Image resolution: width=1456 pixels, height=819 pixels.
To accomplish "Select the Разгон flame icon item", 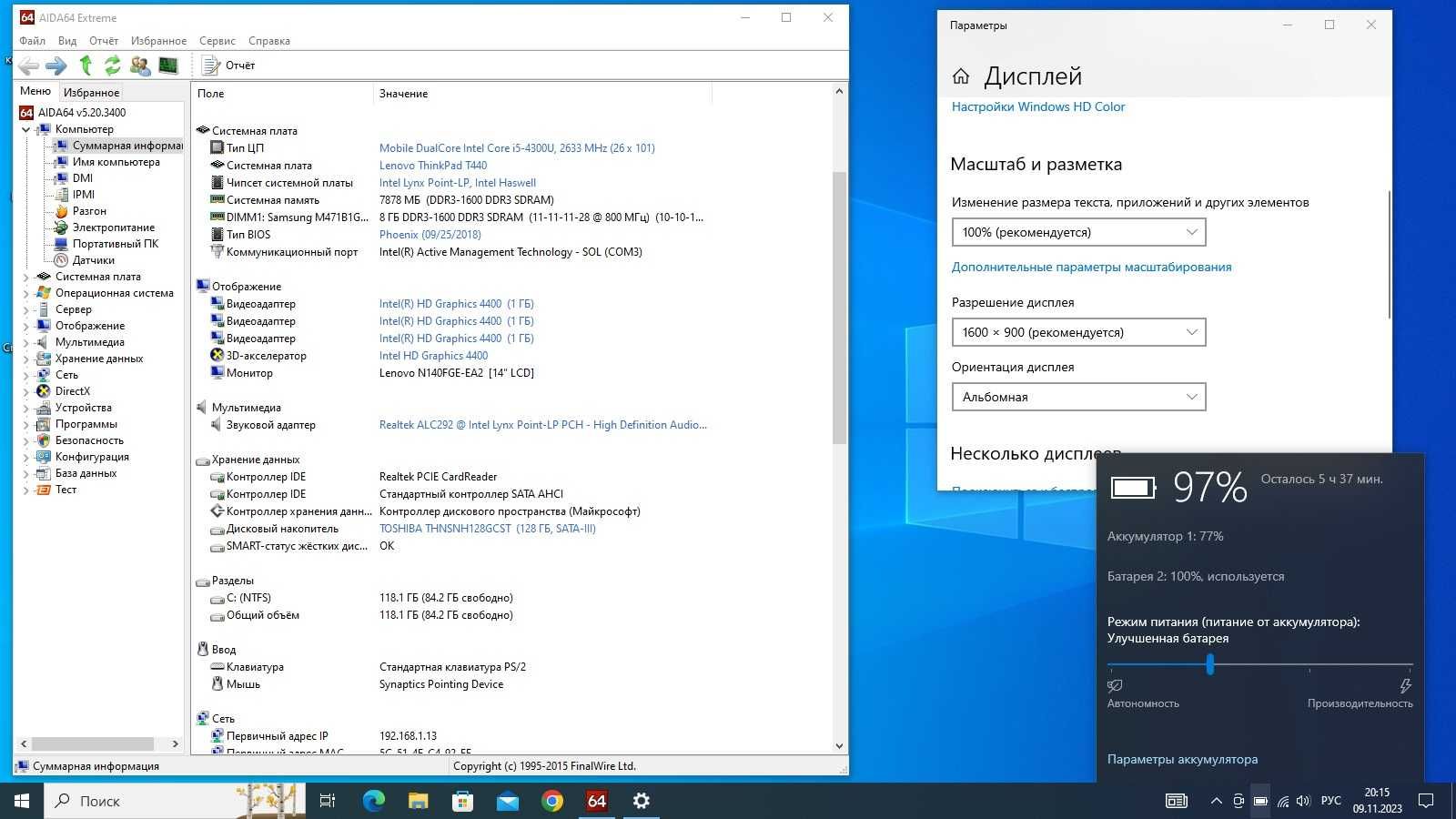I will (x=61, y=211).
